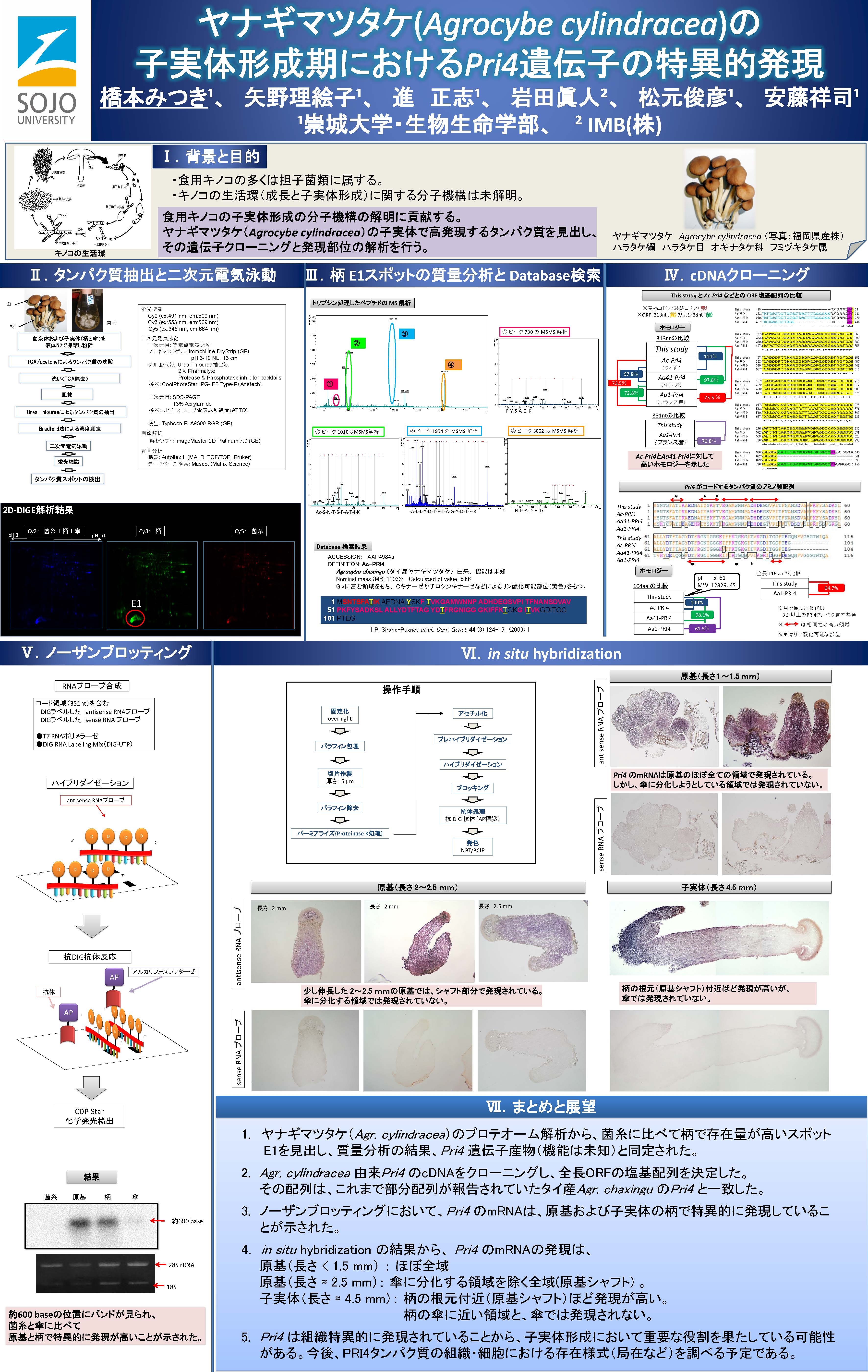Click the Pri4がコードするタンパク質のアミノ酸配列 title
The width and height of the screenshot is (868, 1372).
tap(739, 487)
